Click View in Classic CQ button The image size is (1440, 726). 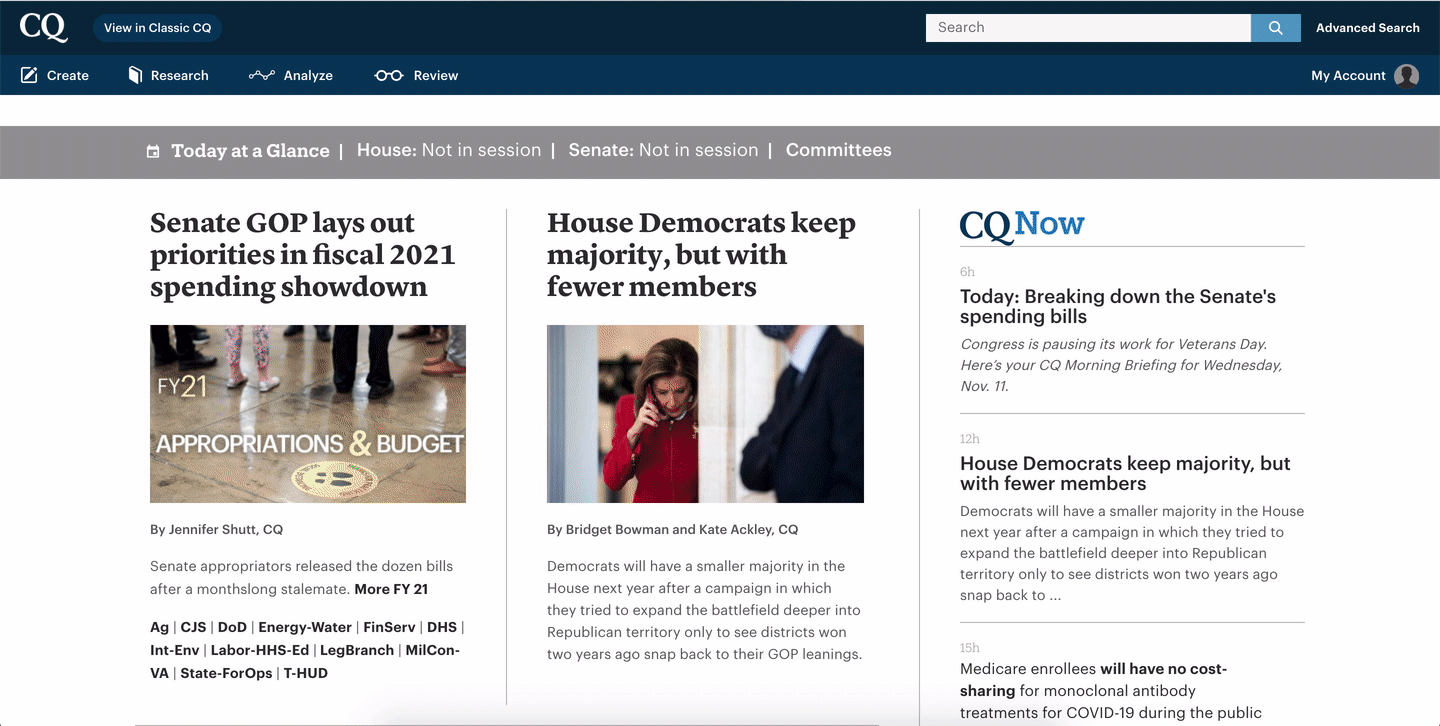pyautogui.click(x=158, y=28)
